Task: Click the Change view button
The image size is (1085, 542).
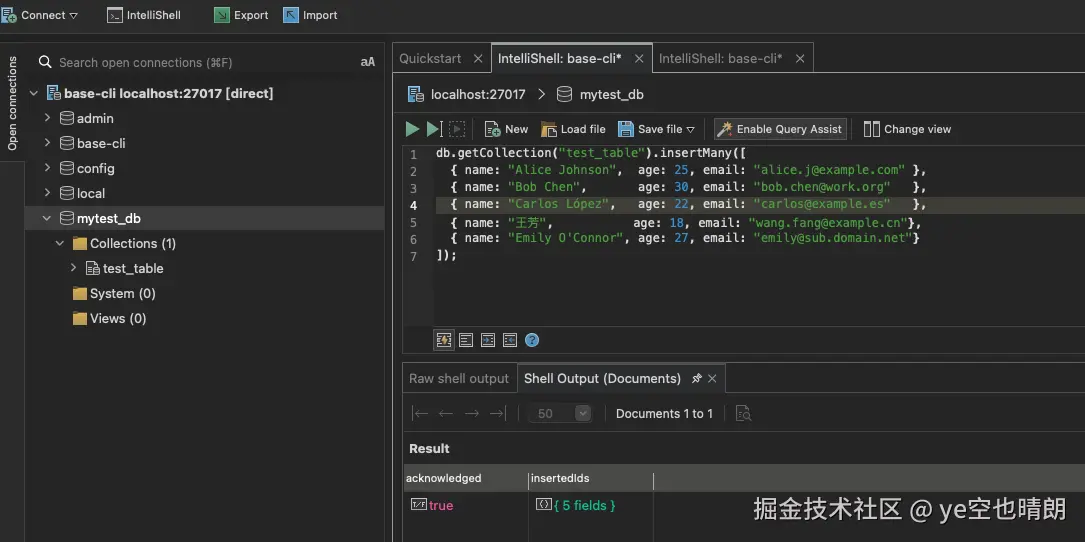Action: tap(907, 129)
